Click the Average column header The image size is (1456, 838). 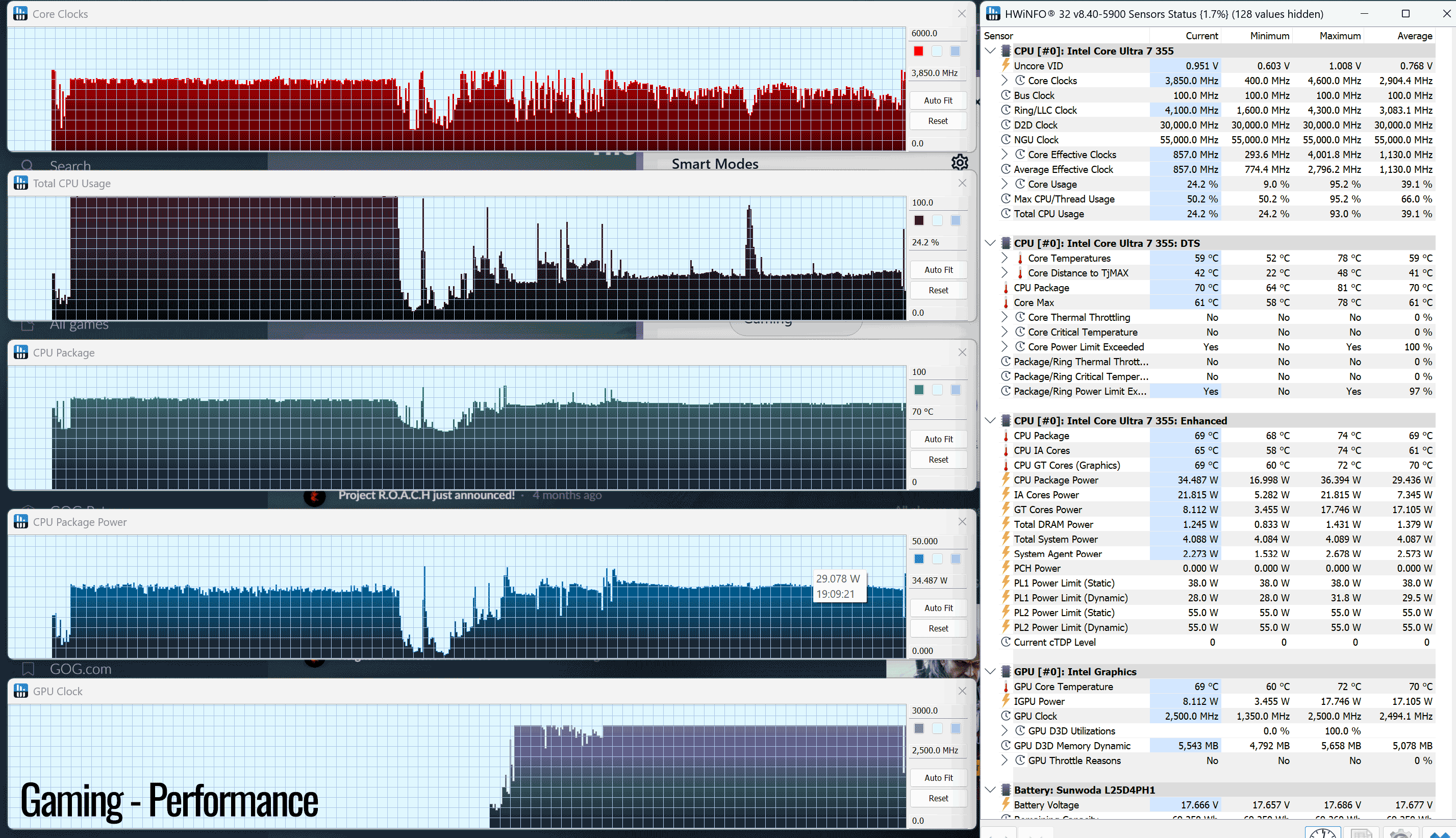(1415, 36)
